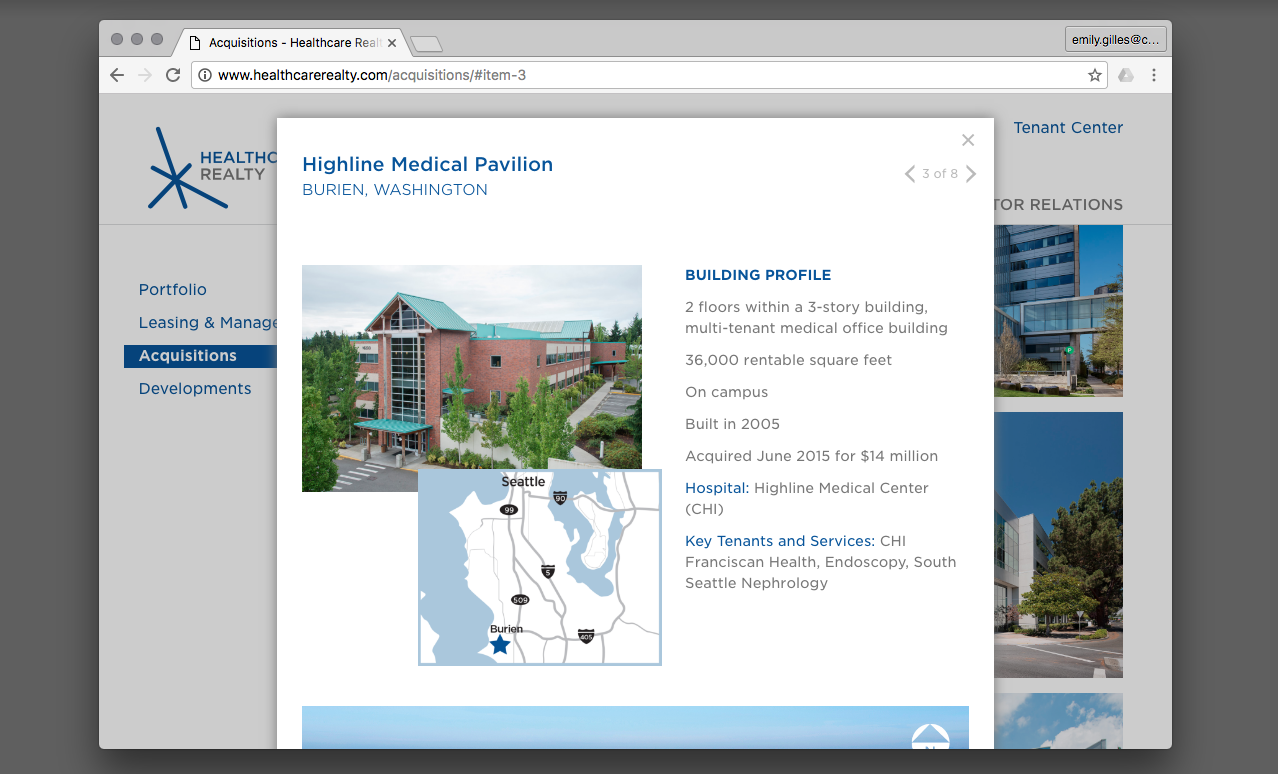Open the Investor Relations nav item

coord(1058,205)
